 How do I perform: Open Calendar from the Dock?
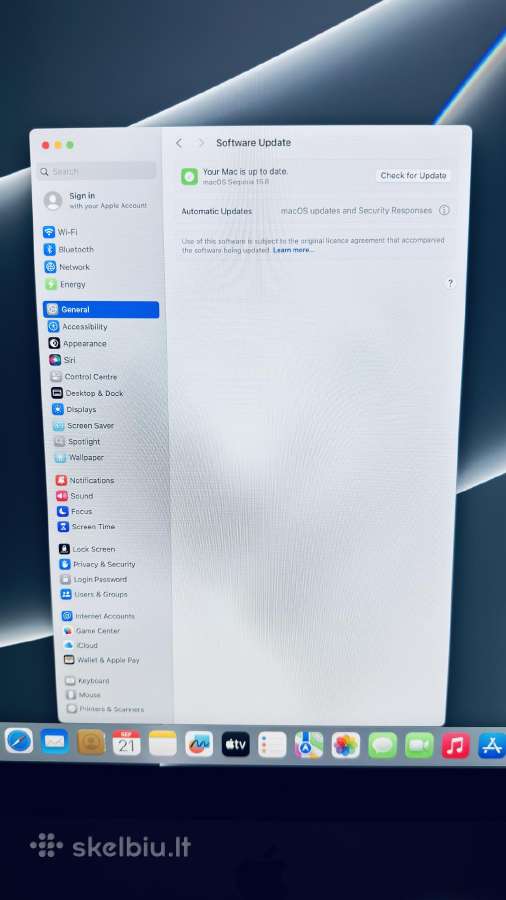[126, 743]
